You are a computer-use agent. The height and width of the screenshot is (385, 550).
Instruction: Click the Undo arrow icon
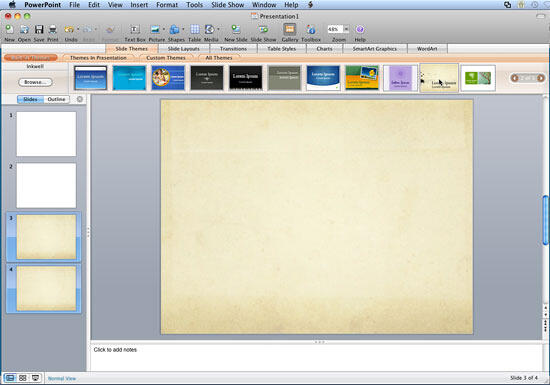[69, 29]
